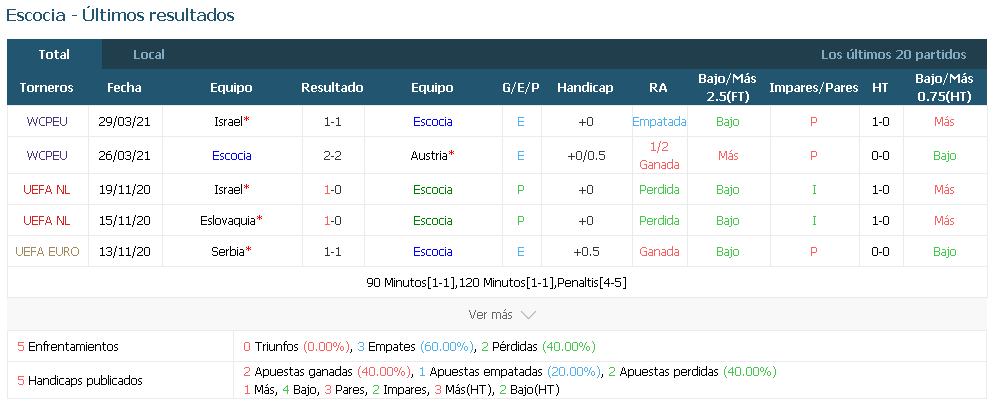994x406 pixels.
Task: Switch to the Local tab
Action: tap(149, 55)
